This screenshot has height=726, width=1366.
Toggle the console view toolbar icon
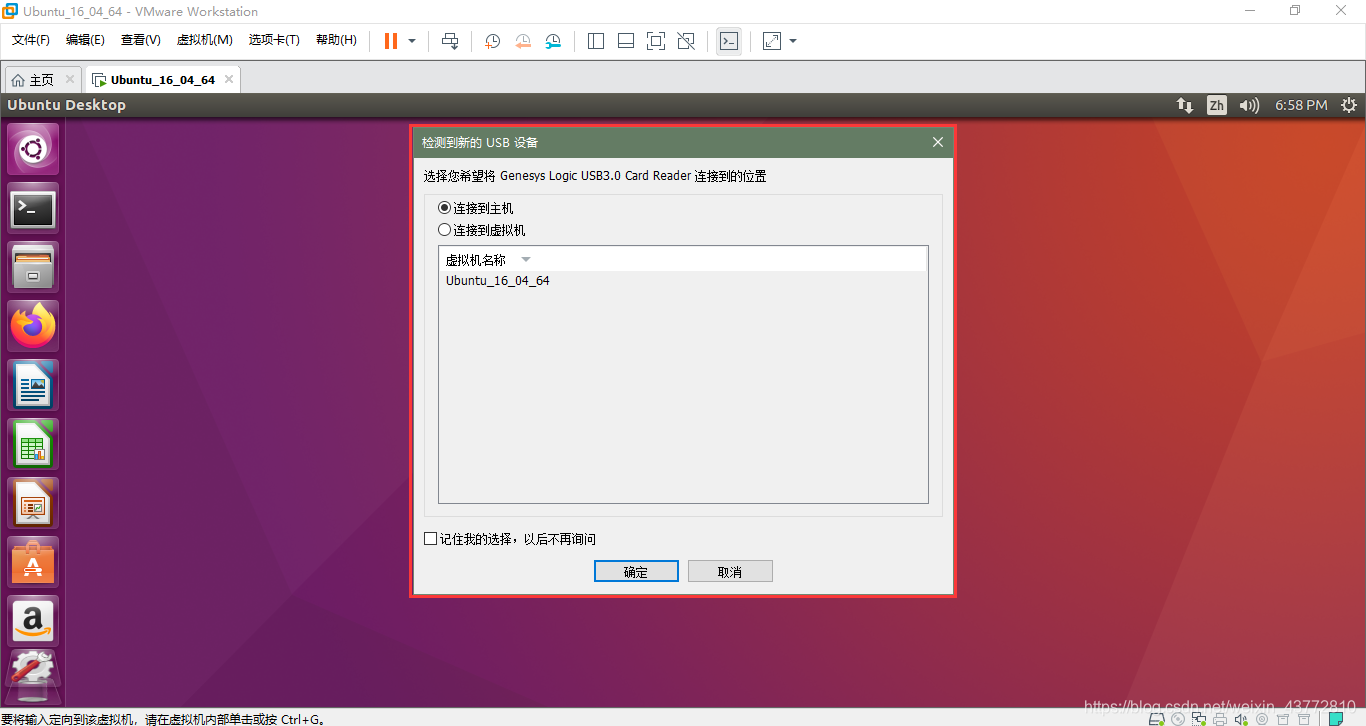[x=729, y=41]
